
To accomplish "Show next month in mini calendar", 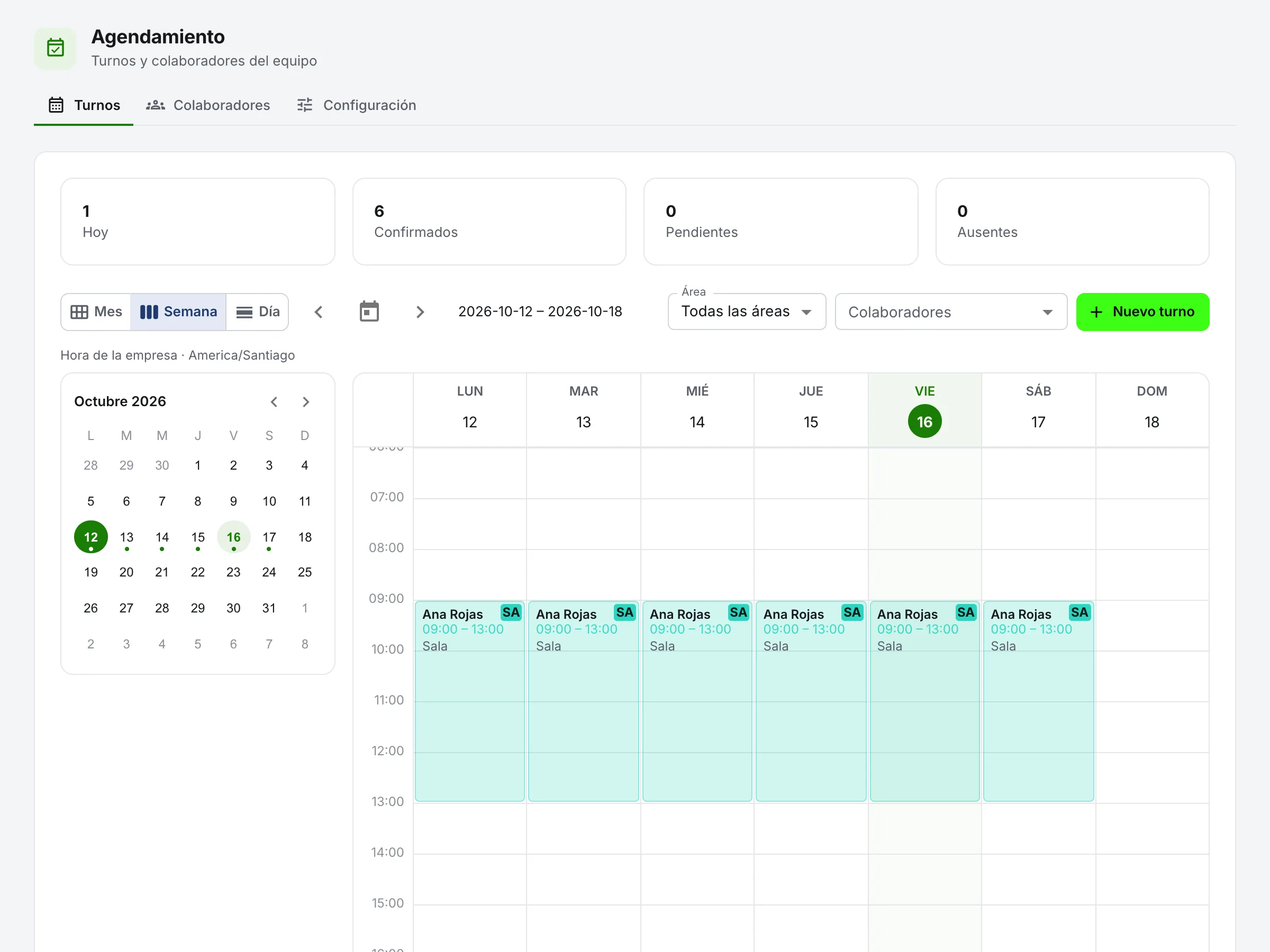I will point(305,401).
